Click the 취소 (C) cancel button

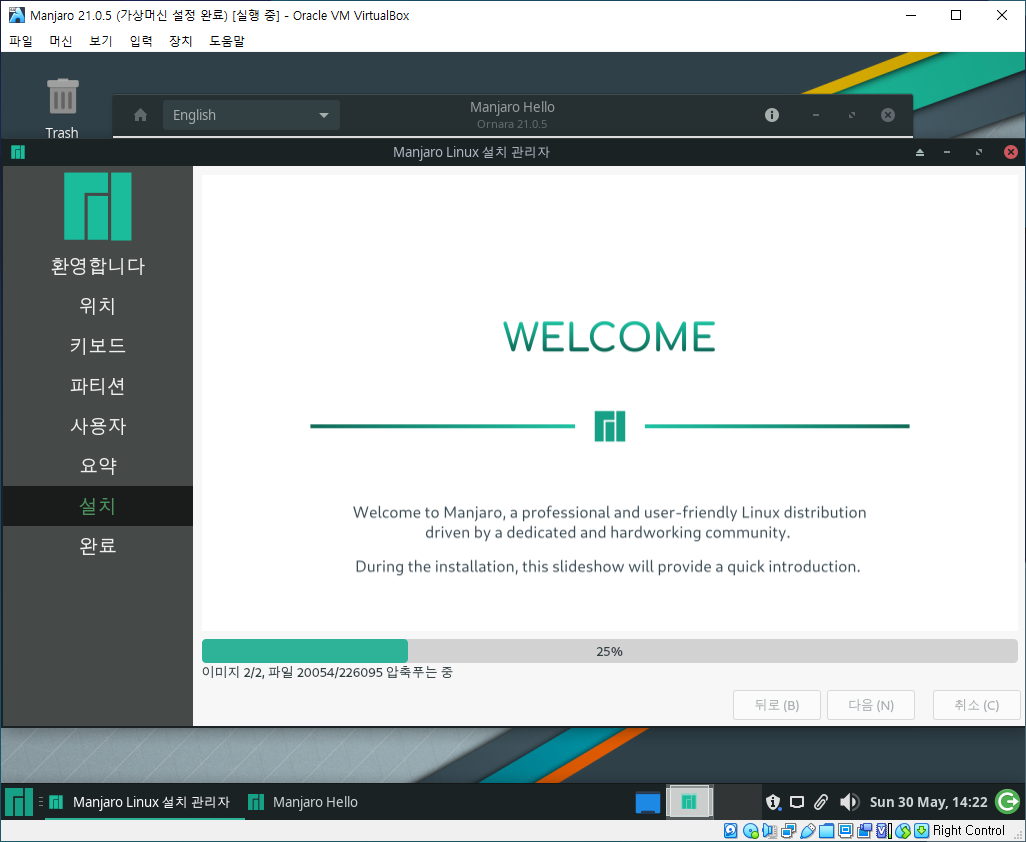click(x=976, y=705)
